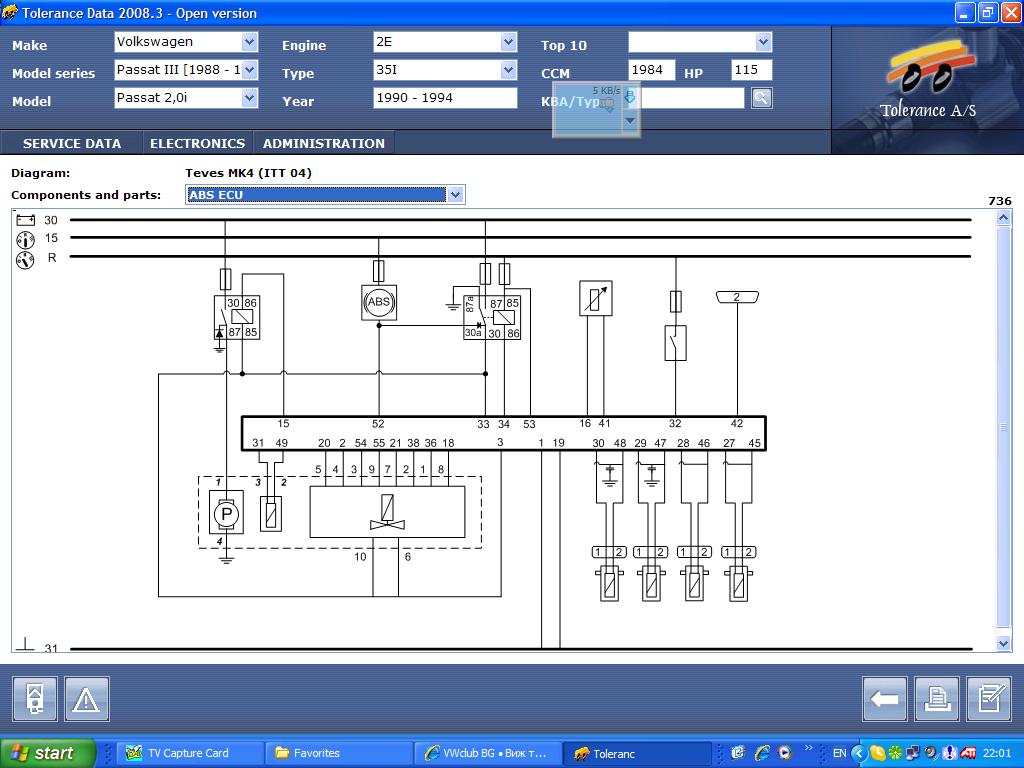Click the KBA/Typ input field

tap(692, 98)
